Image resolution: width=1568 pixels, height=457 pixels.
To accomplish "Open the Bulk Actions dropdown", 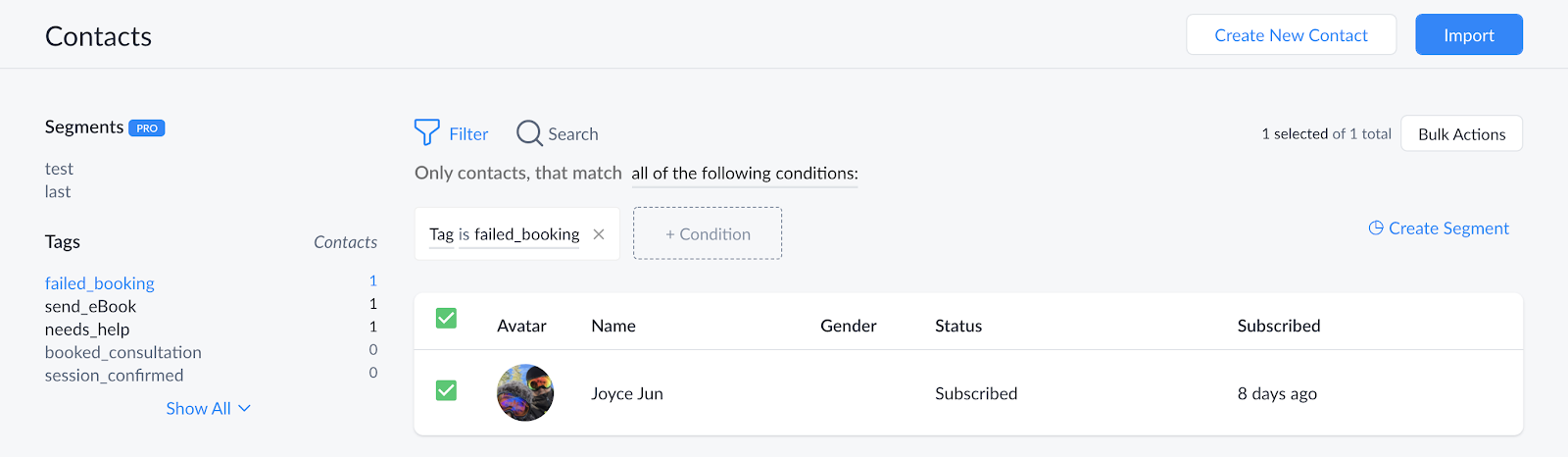I will pos(1461,134).
